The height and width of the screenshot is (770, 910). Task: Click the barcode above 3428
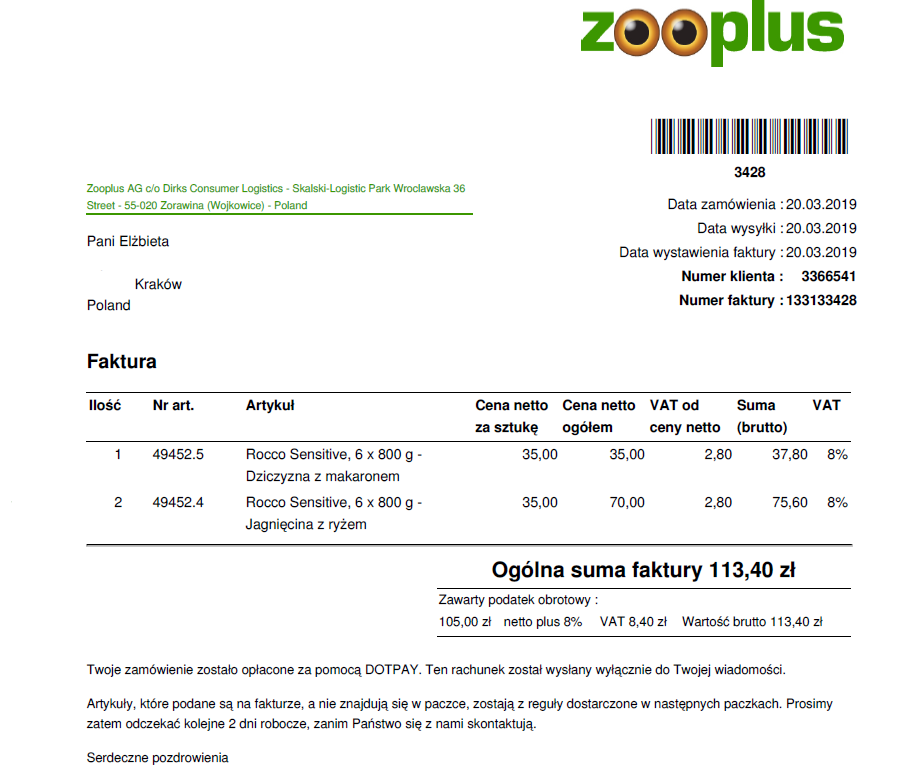pos(749,136)
